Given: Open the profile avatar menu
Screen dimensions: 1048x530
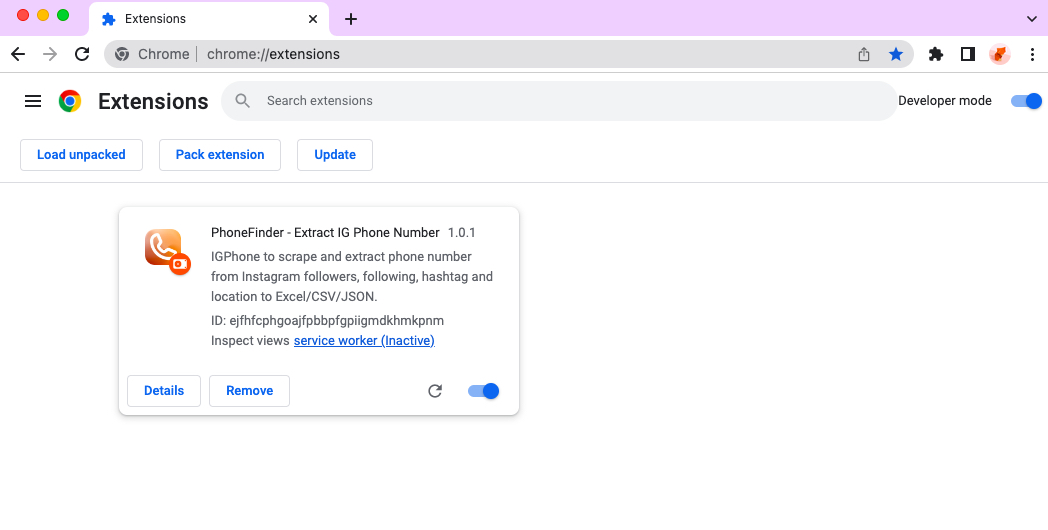Looking at the screenshot, I should tap(1000, 54).
